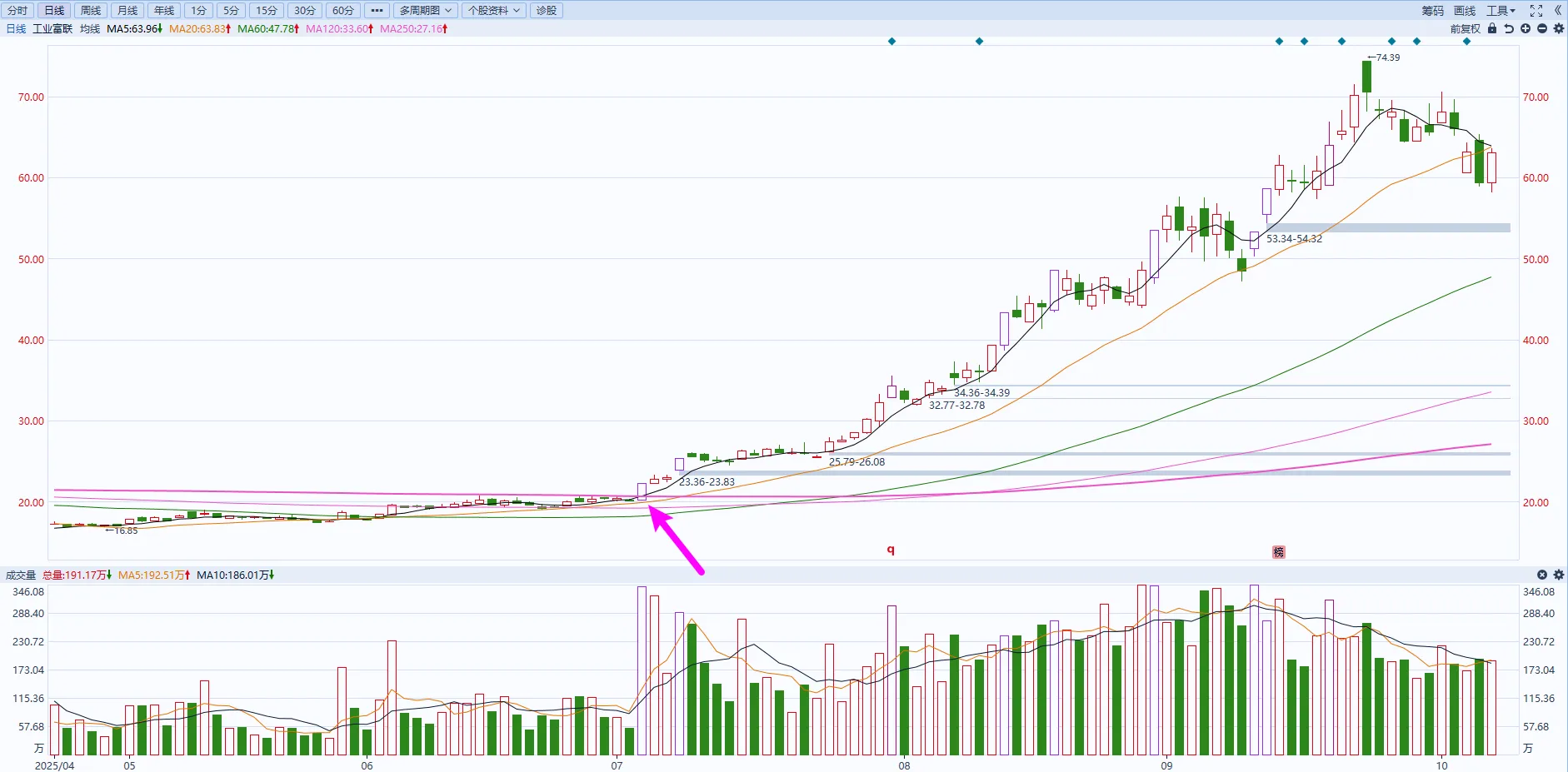This screenshot has width=1568, height=772.
Task: Close the volume indicator panel
Action: (x=1542, y=575)
